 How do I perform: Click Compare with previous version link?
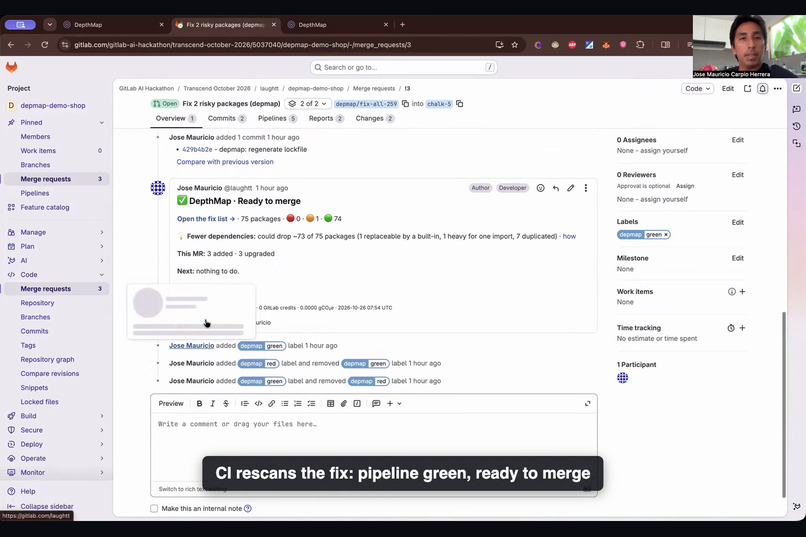tap(225, 162)
